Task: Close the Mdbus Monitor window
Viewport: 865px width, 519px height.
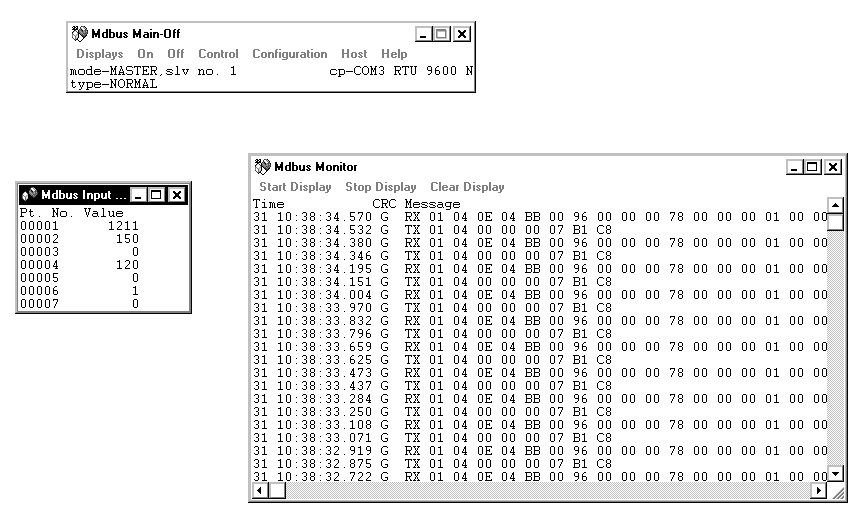Action: pos(832,167)
